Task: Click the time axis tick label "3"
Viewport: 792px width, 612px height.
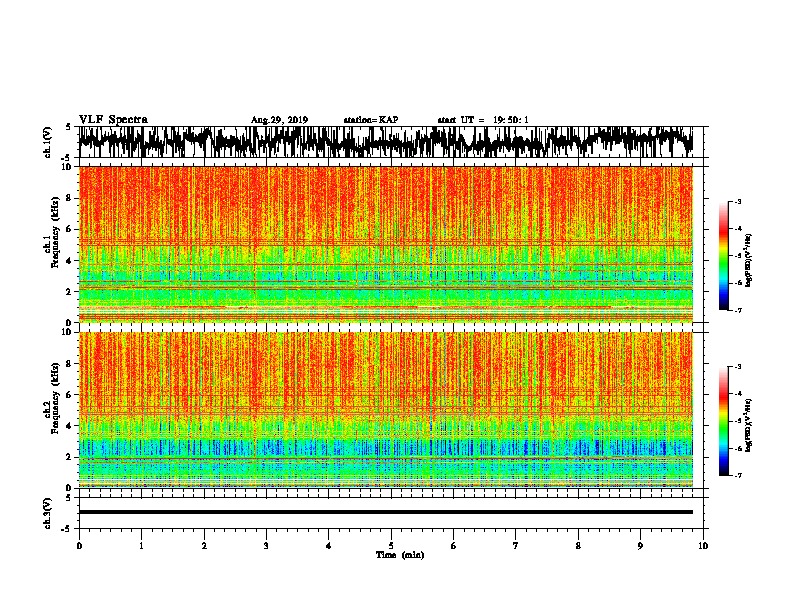Action: pos(266,546)
